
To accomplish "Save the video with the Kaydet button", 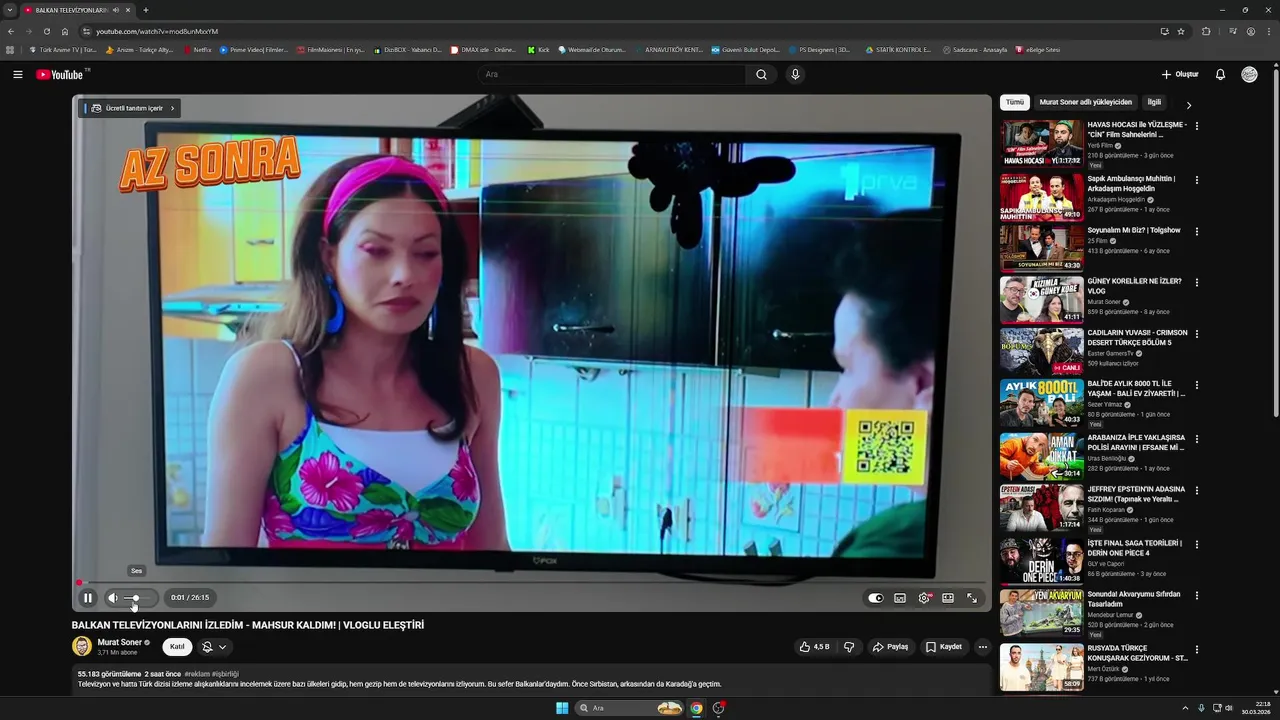I will click(944, 647).
